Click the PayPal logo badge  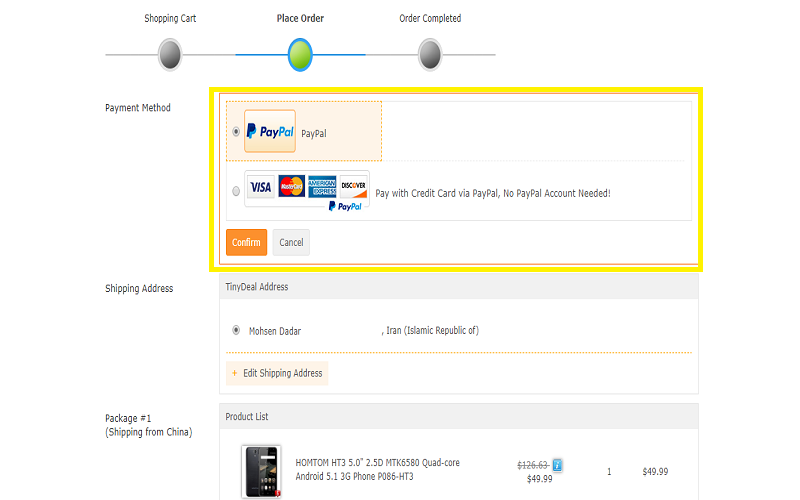pos(270,131)
